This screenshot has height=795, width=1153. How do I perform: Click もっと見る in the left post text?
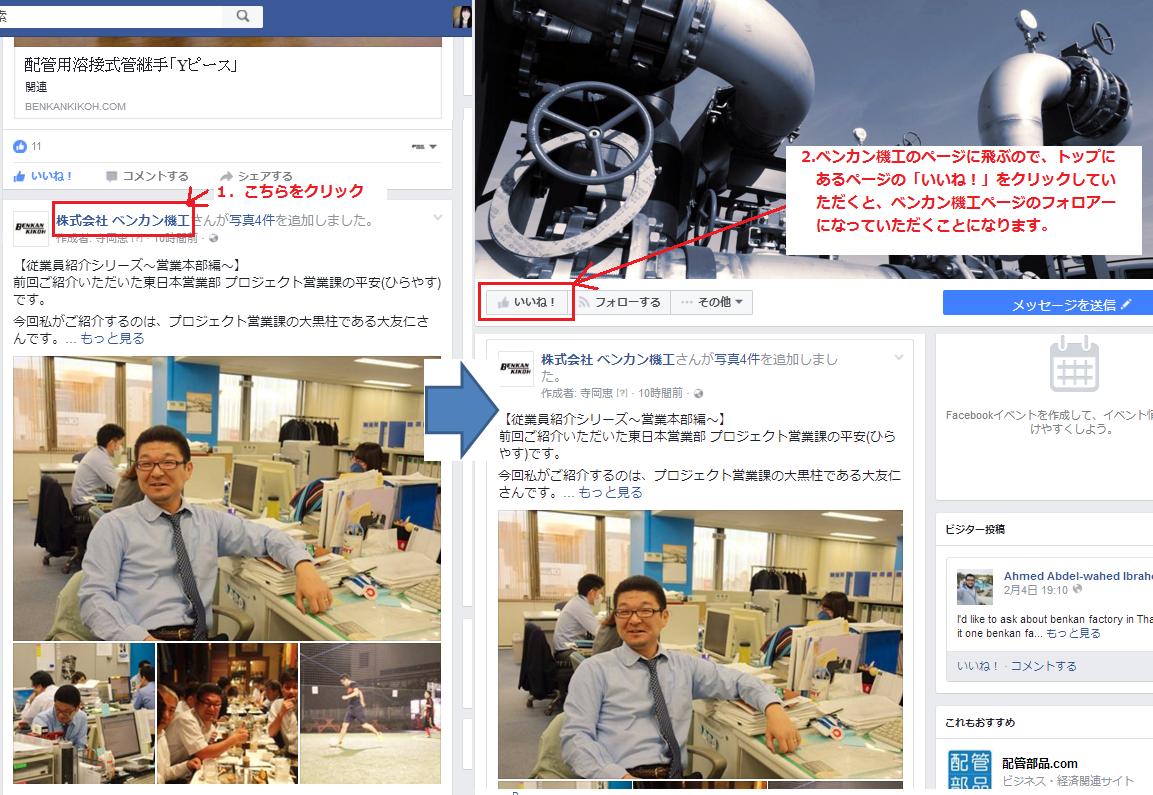pyautogui.click(x=113, y=338)
